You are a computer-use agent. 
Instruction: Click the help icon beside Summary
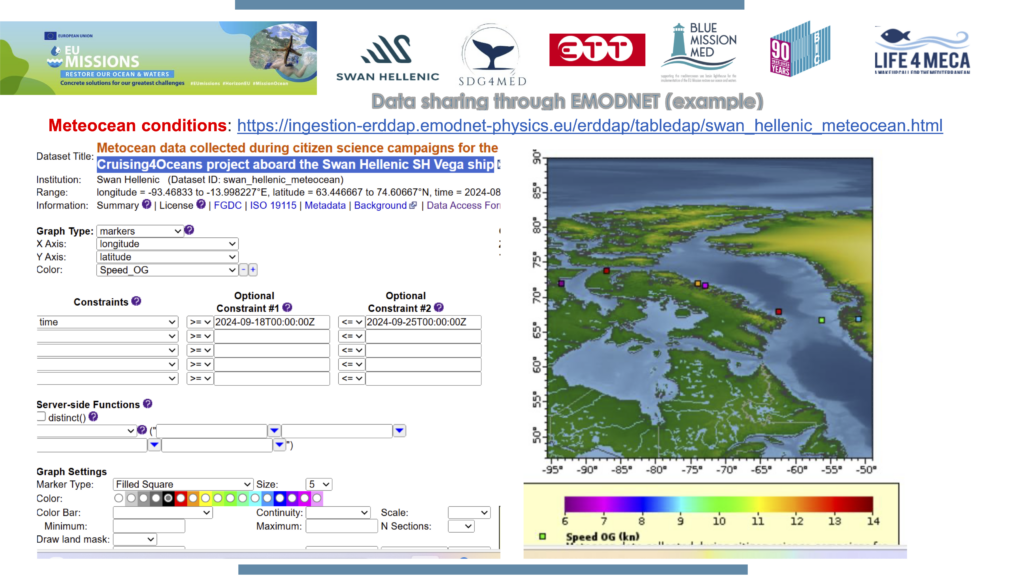coord(146,205)
